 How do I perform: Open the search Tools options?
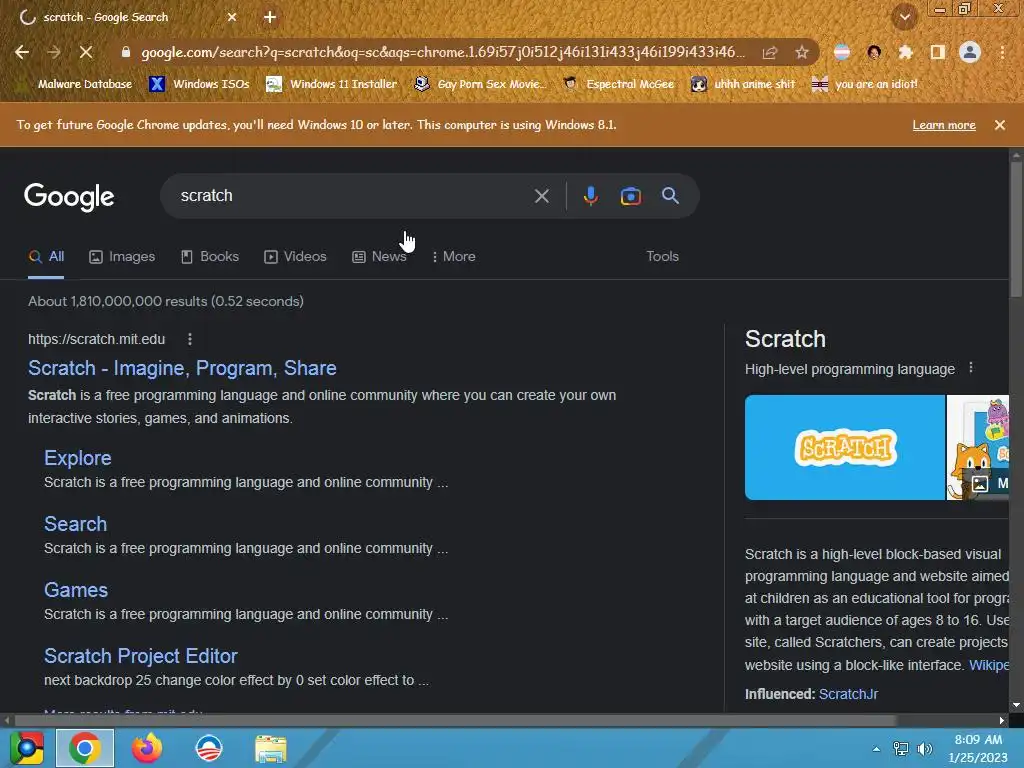662,257
